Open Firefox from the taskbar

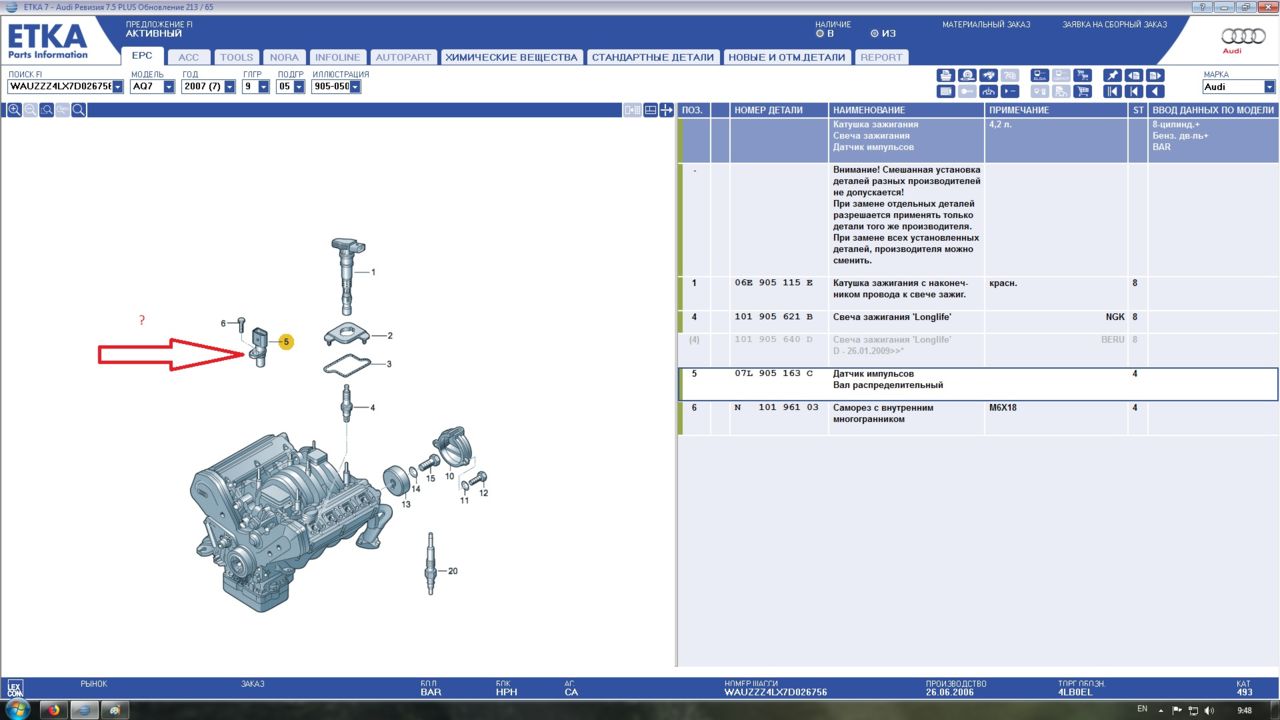point(53,710)
